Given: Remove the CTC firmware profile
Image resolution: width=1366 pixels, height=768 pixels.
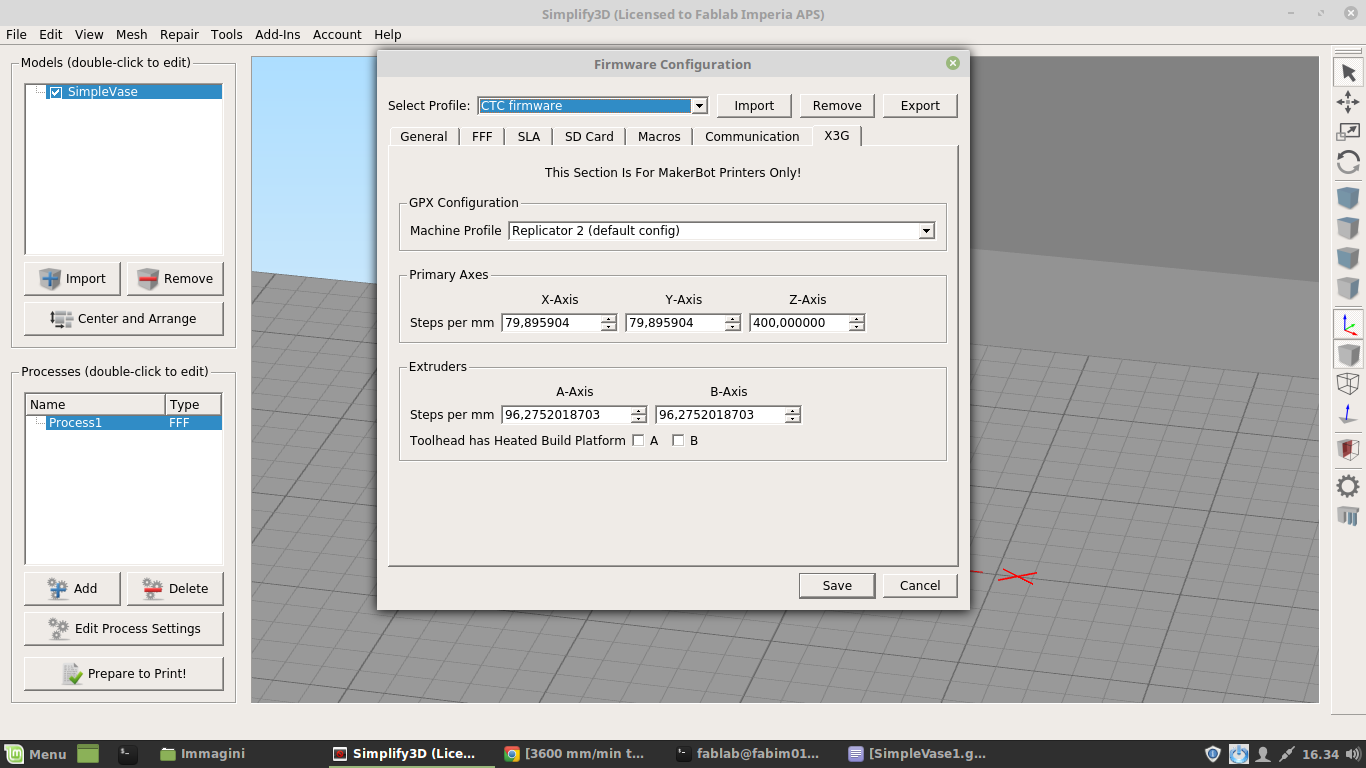Looking at the screenshot, I should click(x=837, y=106).
